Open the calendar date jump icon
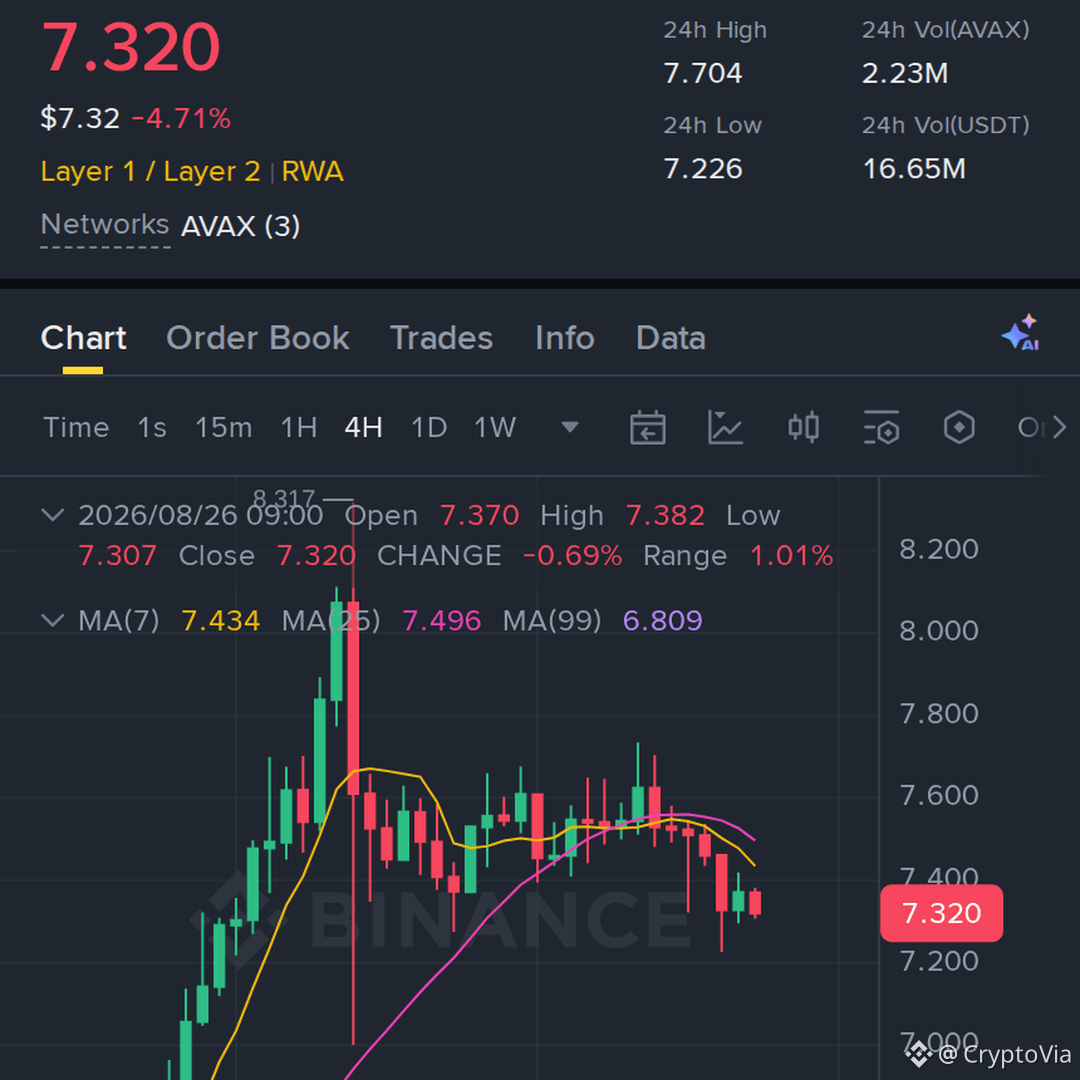The image size is (1080, 1080). pos(647,428)
